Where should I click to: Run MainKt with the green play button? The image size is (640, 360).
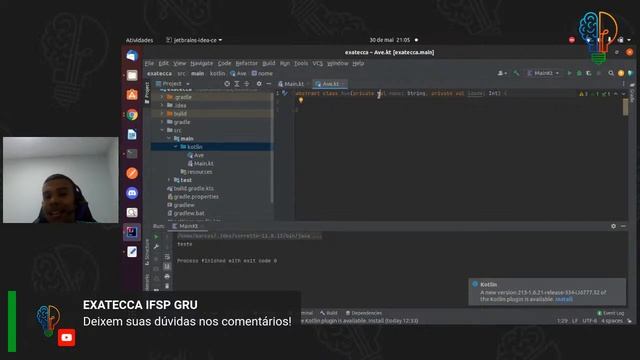(569, 73)
